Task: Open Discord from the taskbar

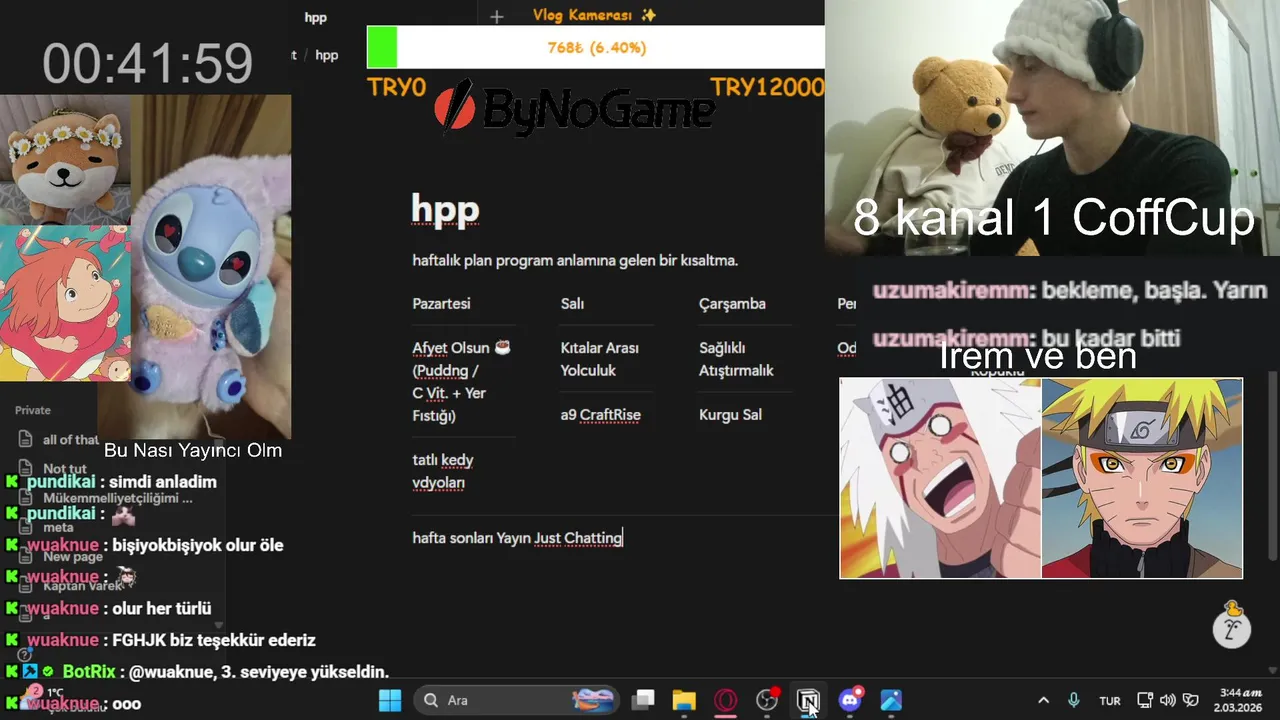Action: pyautogui.click(x=850, y=700)
